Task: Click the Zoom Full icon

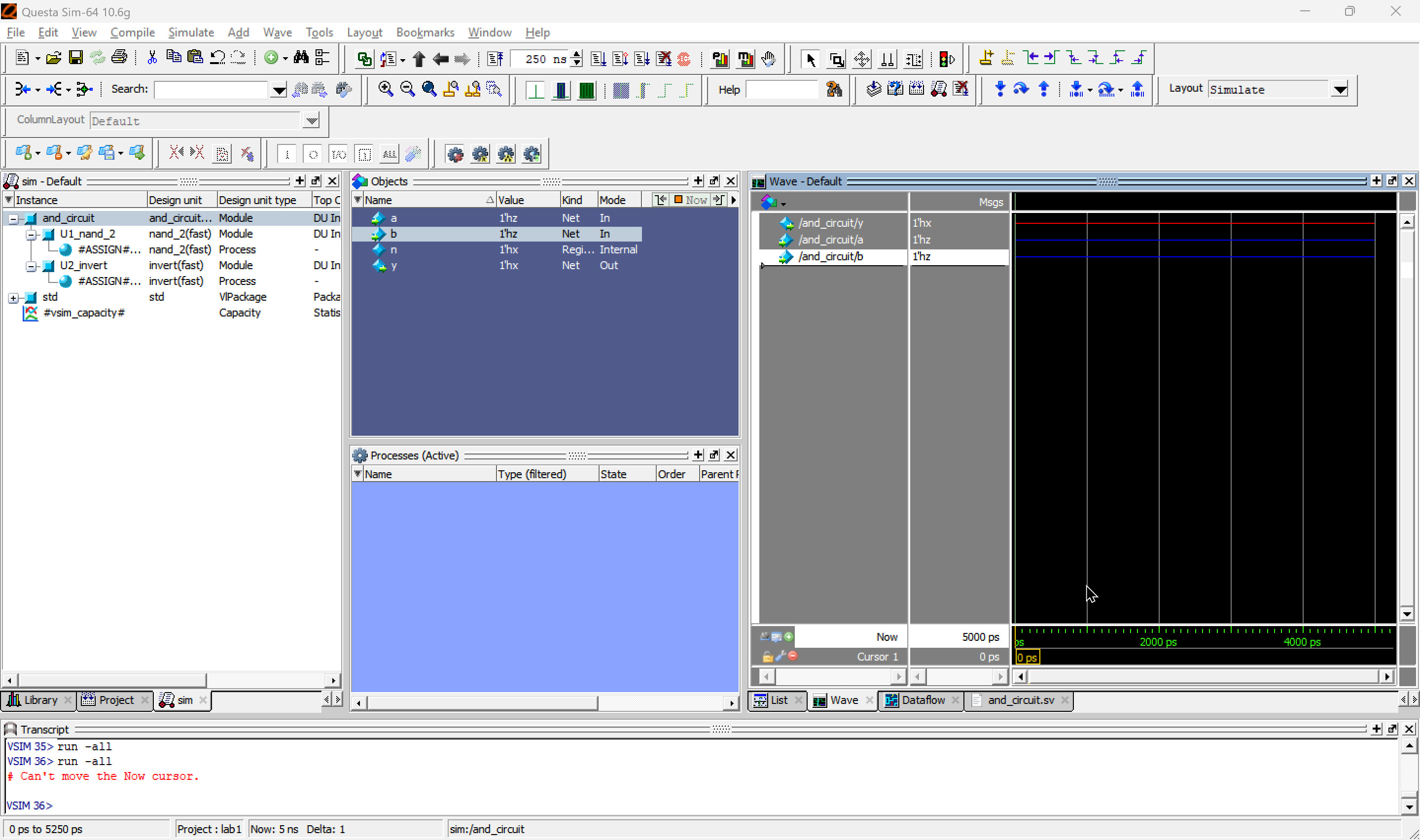Action: pos(429,89)
